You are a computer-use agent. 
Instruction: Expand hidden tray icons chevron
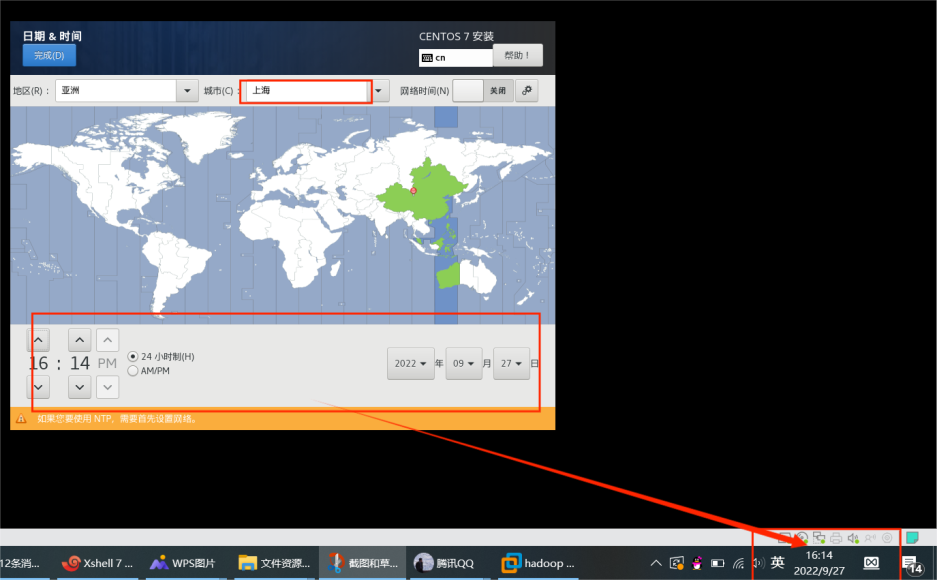pyautogui.click(x=656, y=563)
